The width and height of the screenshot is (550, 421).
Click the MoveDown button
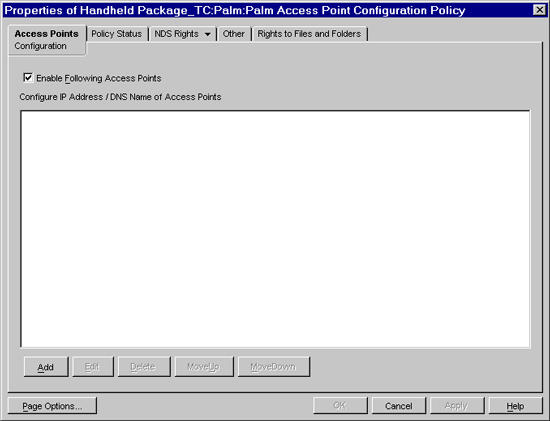click(274, 367)
